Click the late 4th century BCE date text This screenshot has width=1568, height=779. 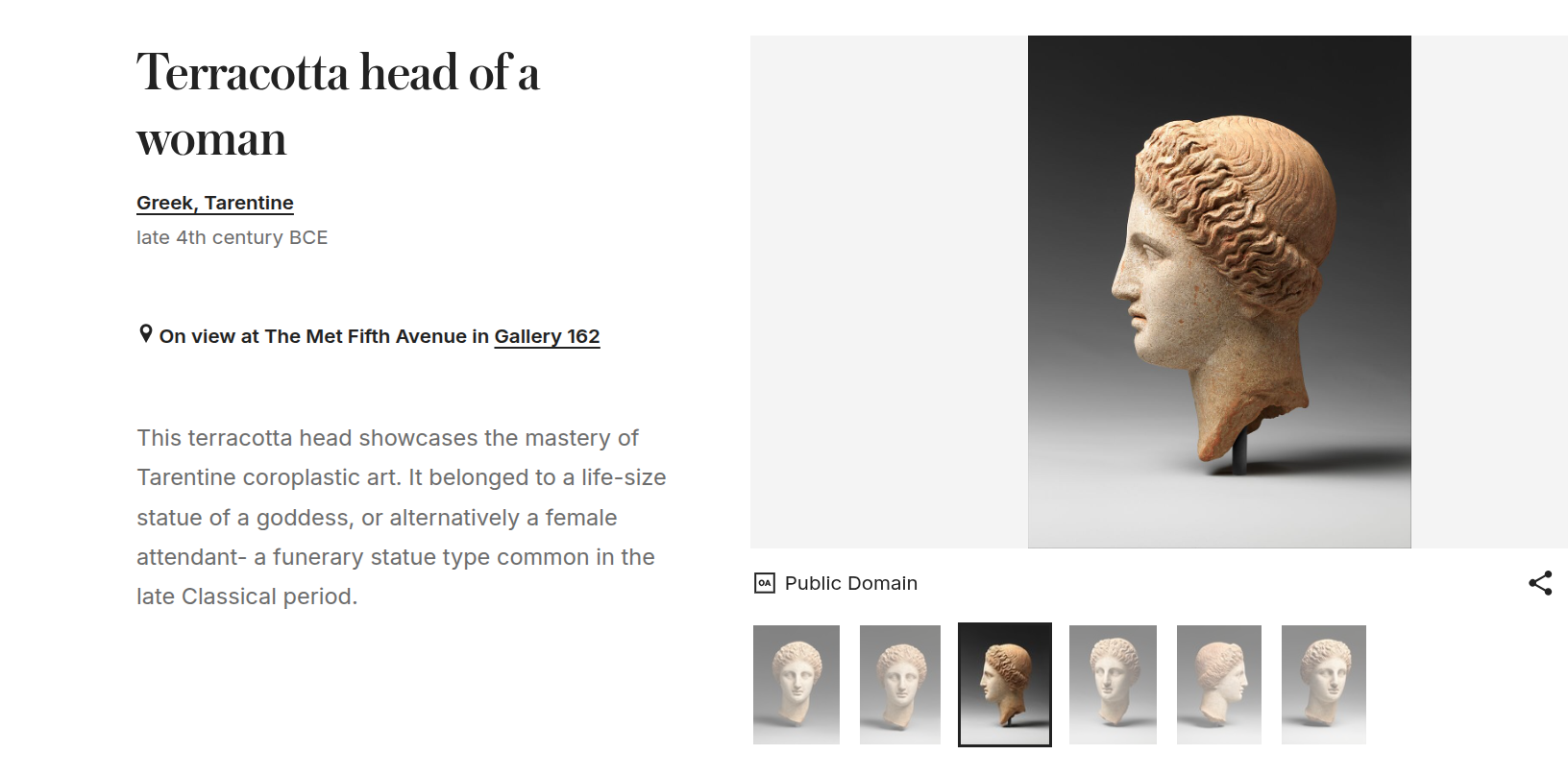[x=232, y=237]
